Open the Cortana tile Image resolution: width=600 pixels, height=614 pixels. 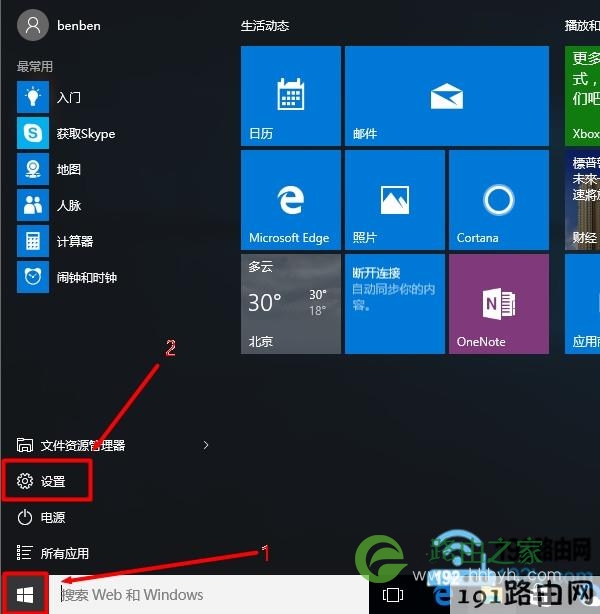pos(499,200)
